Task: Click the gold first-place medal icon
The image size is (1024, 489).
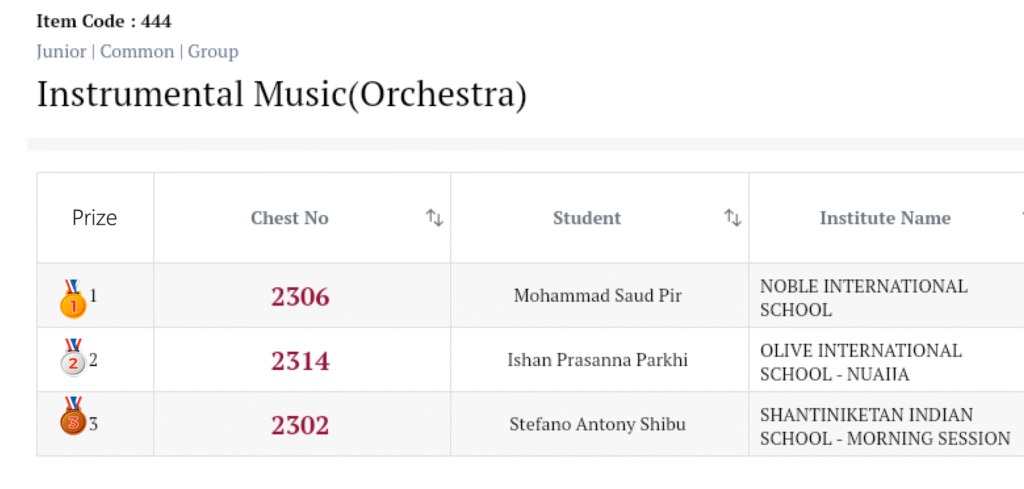Action: 73,299
